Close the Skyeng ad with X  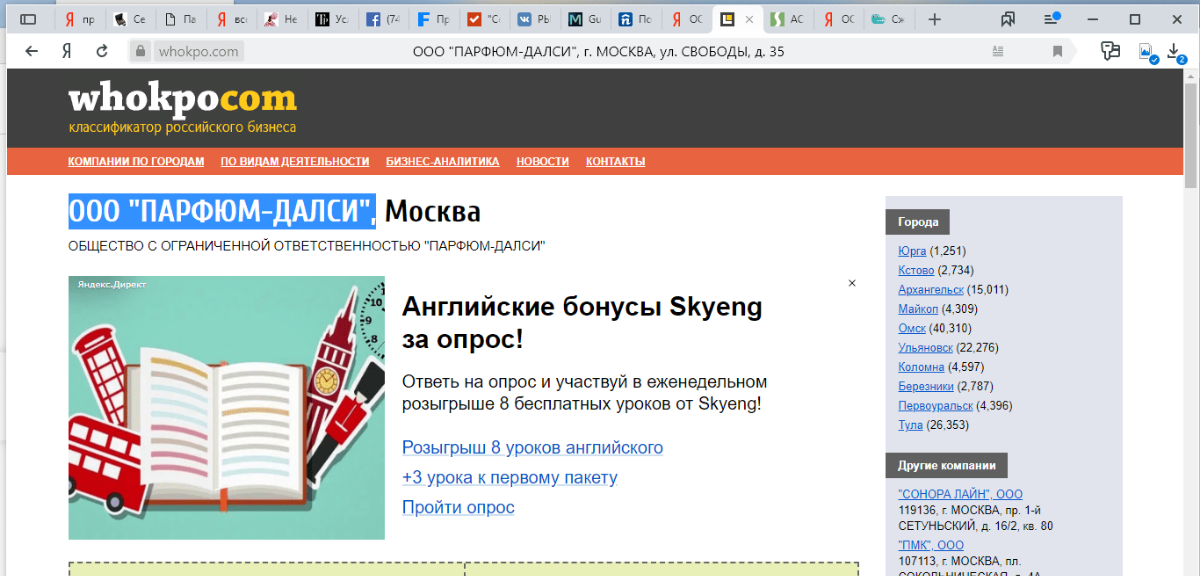(852, 283)
